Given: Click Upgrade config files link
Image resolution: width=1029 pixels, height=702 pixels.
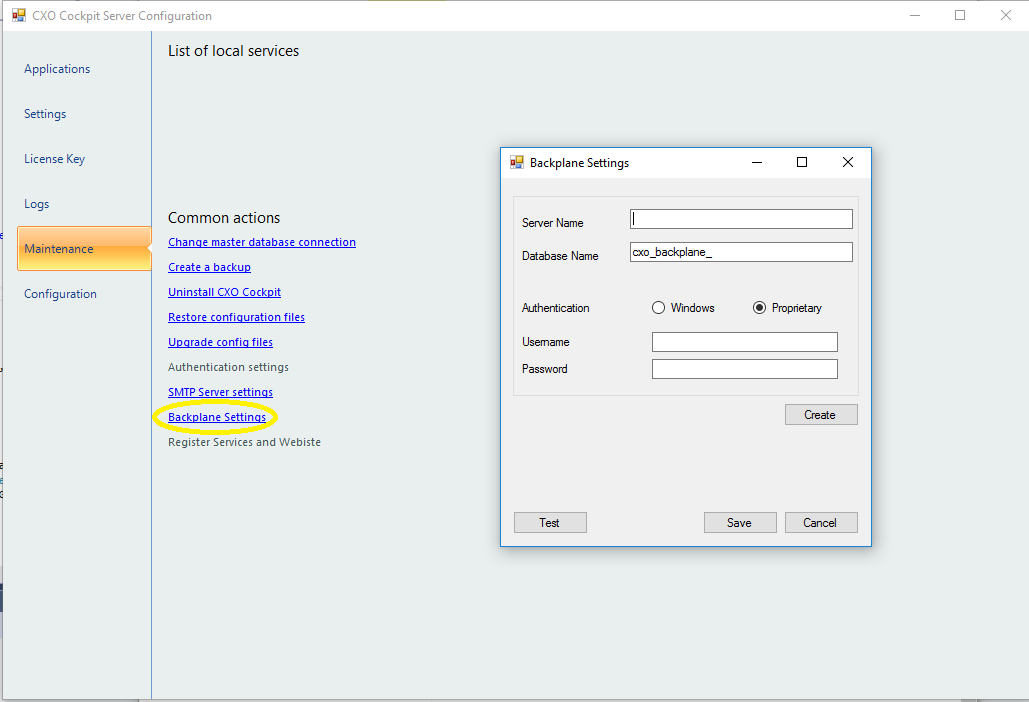Looking at the screenshot, I should [220, 342].
